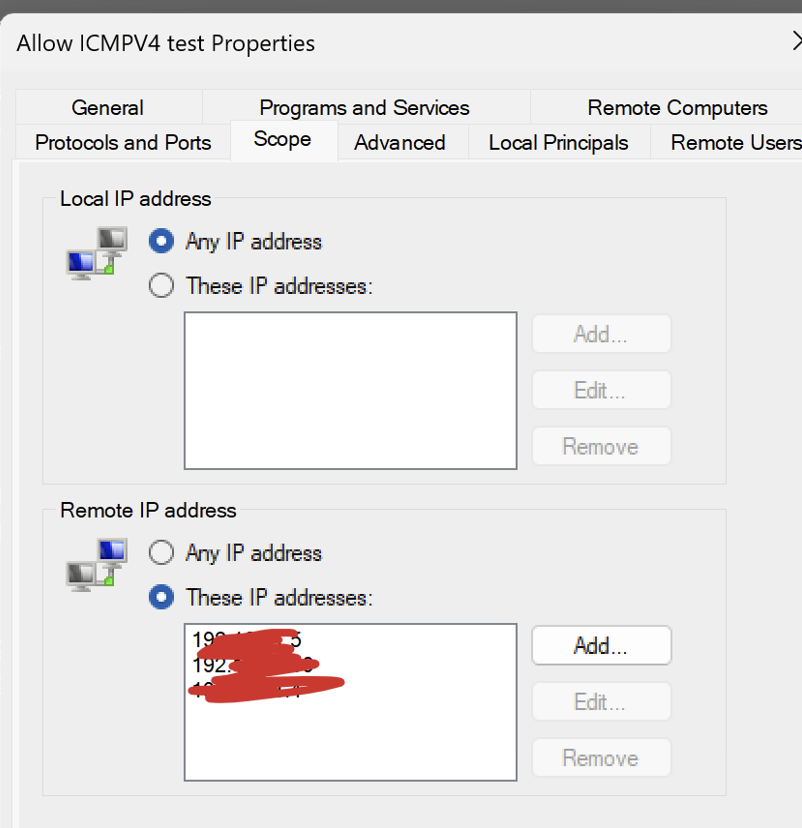Open the Remote Computers tab
This screenshot has height=828, width=802.
(x=677, y=107)
